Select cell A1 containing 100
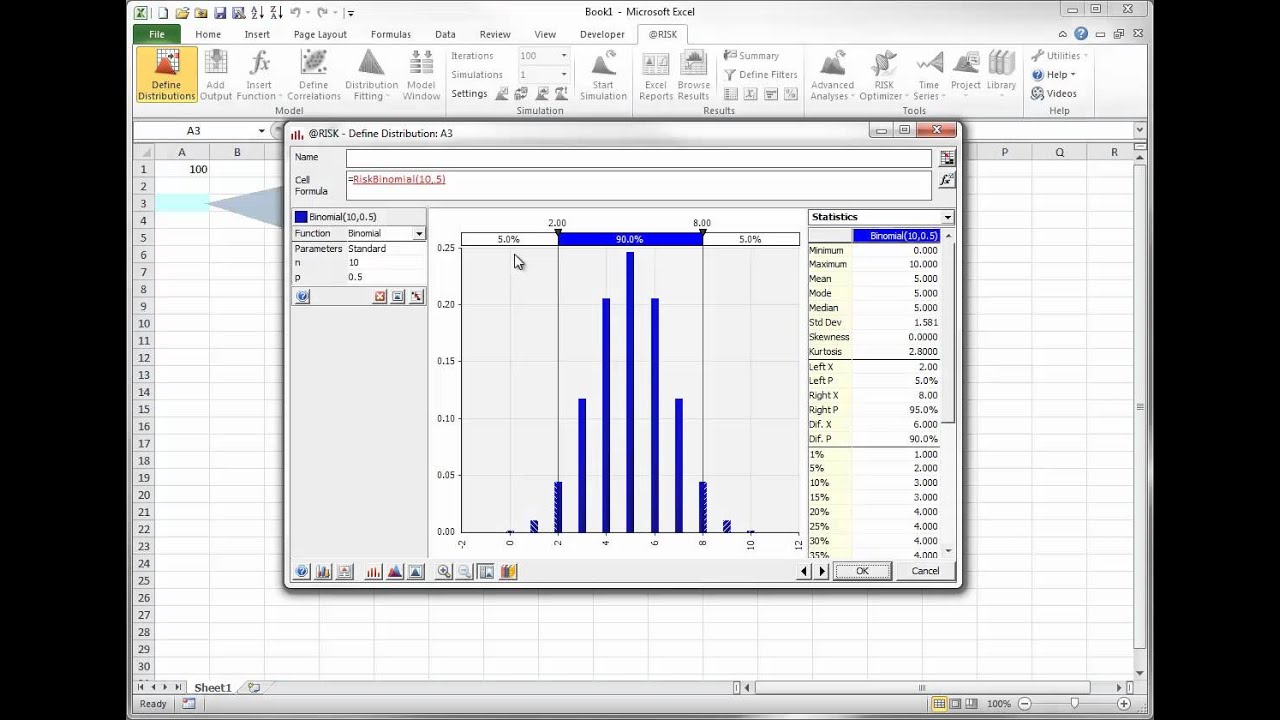This screenshot has height=720, width=1280. pos(182,169)
